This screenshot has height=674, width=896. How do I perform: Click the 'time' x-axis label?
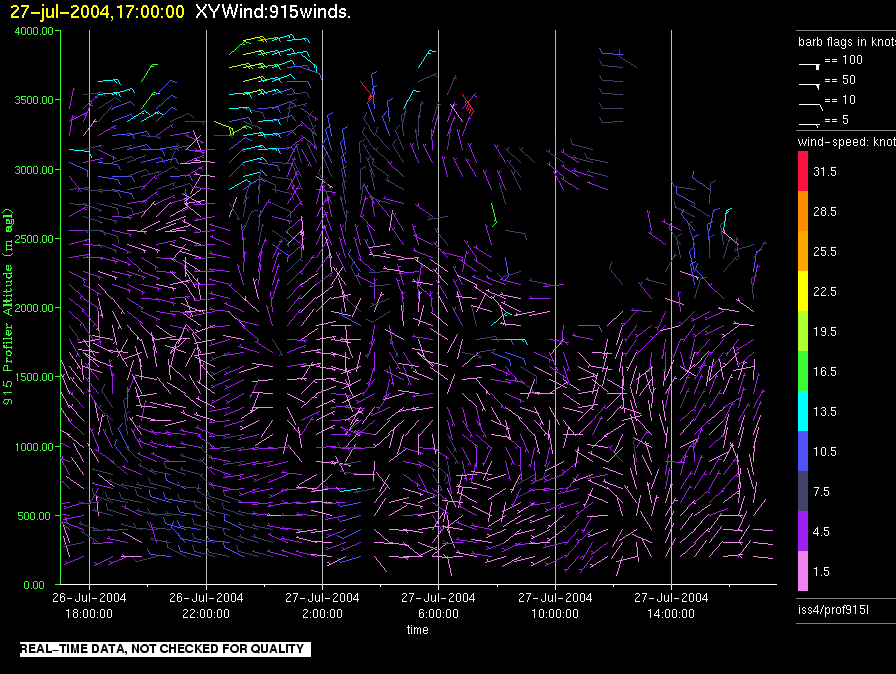[x=418, y=629]
